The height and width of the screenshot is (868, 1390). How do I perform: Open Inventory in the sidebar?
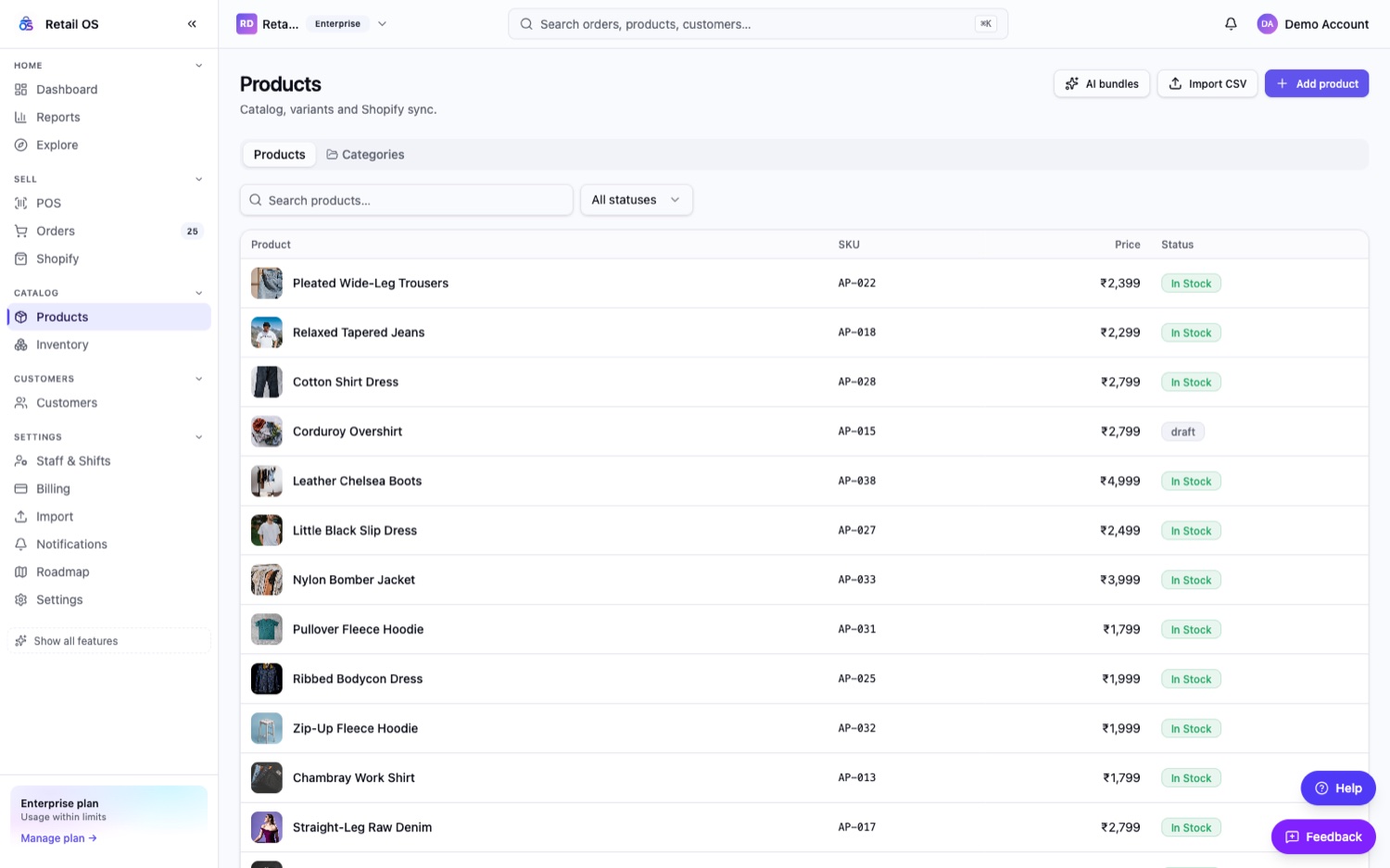(109, 345)
